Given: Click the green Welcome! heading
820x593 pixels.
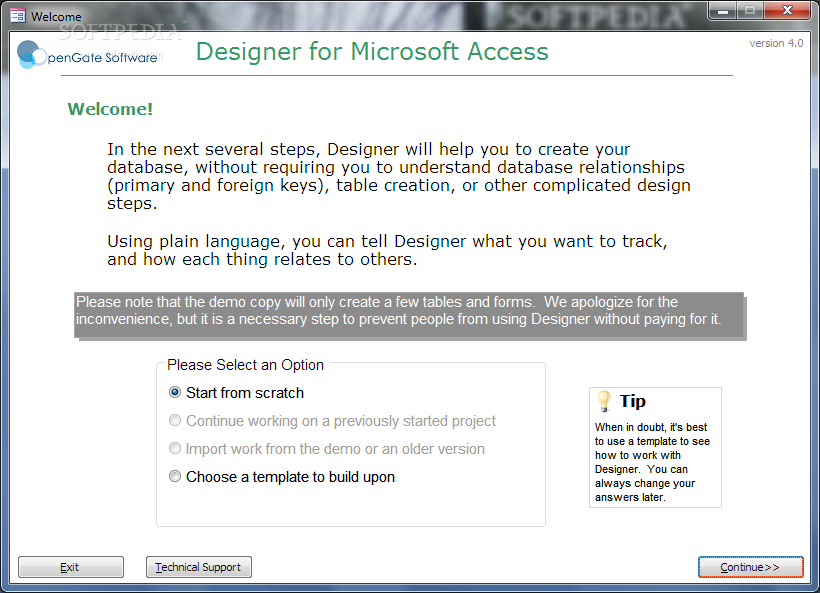Looking at the screenshot, I should pyautogui.click(x=110, y=109).
